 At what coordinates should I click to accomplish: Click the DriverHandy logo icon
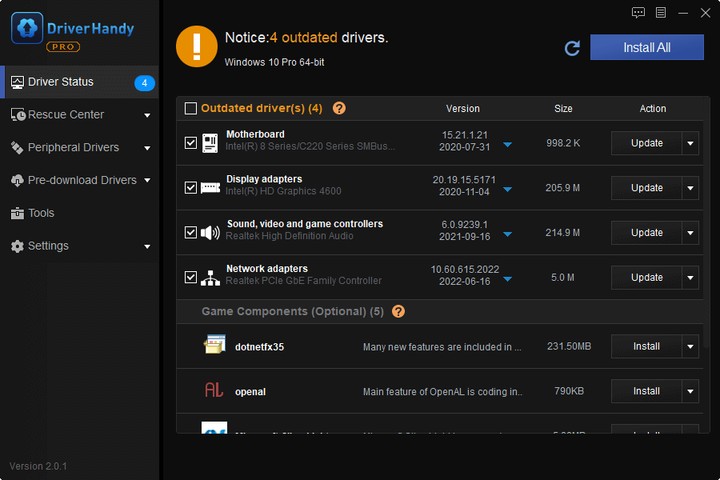point(27,28)
